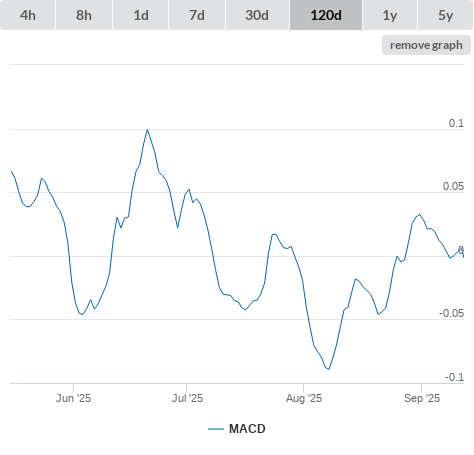Screen dimensions: 474x455
Task: Click the blue MACD legend line marker
Action: (x=216, y=429)
